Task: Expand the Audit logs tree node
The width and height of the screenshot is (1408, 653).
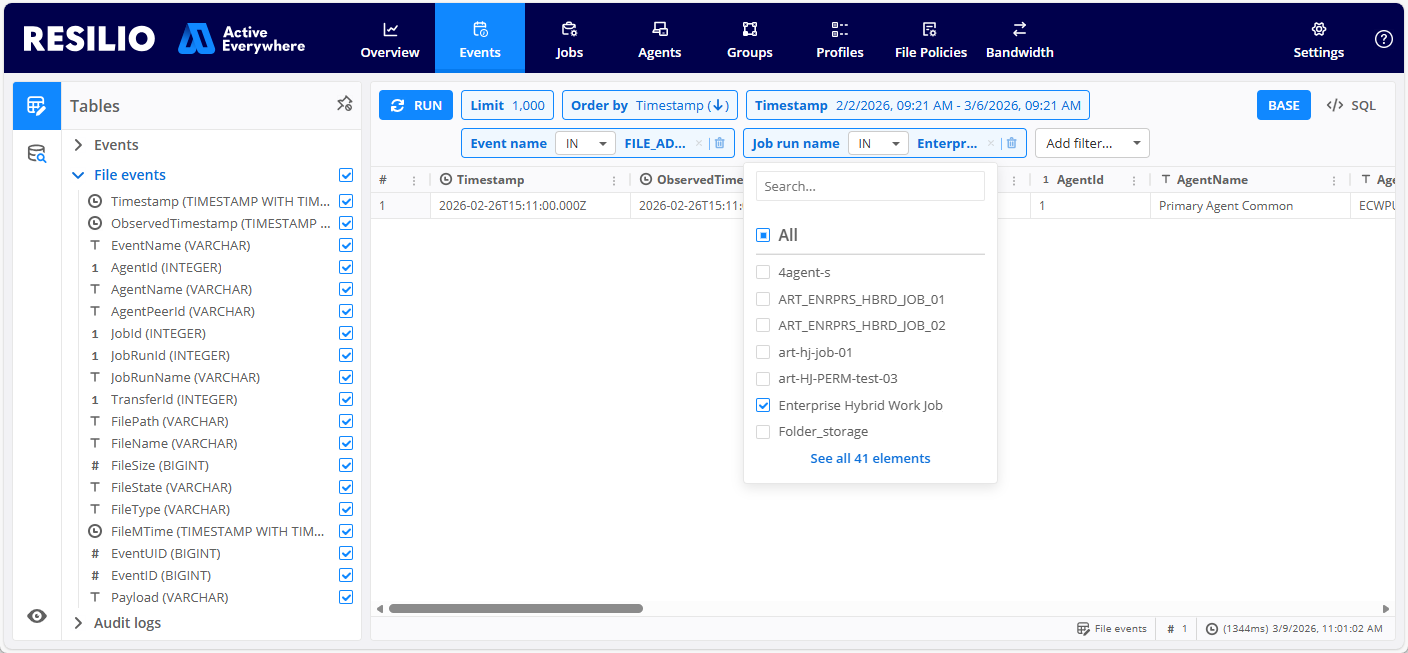Action: [78, 623]
